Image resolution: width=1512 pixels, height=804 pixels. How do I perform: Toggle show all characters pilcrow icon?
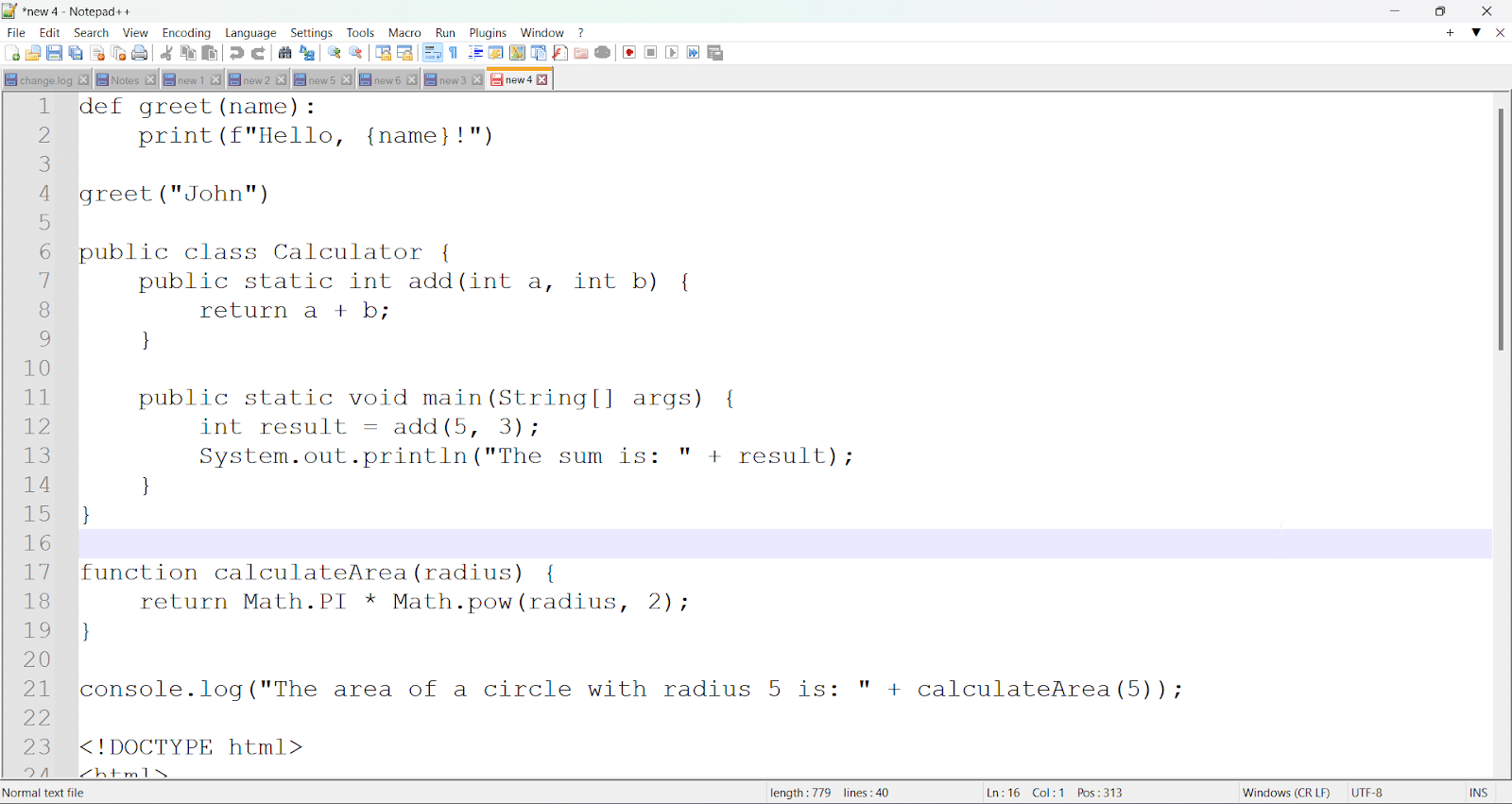[x=454, y=53]
